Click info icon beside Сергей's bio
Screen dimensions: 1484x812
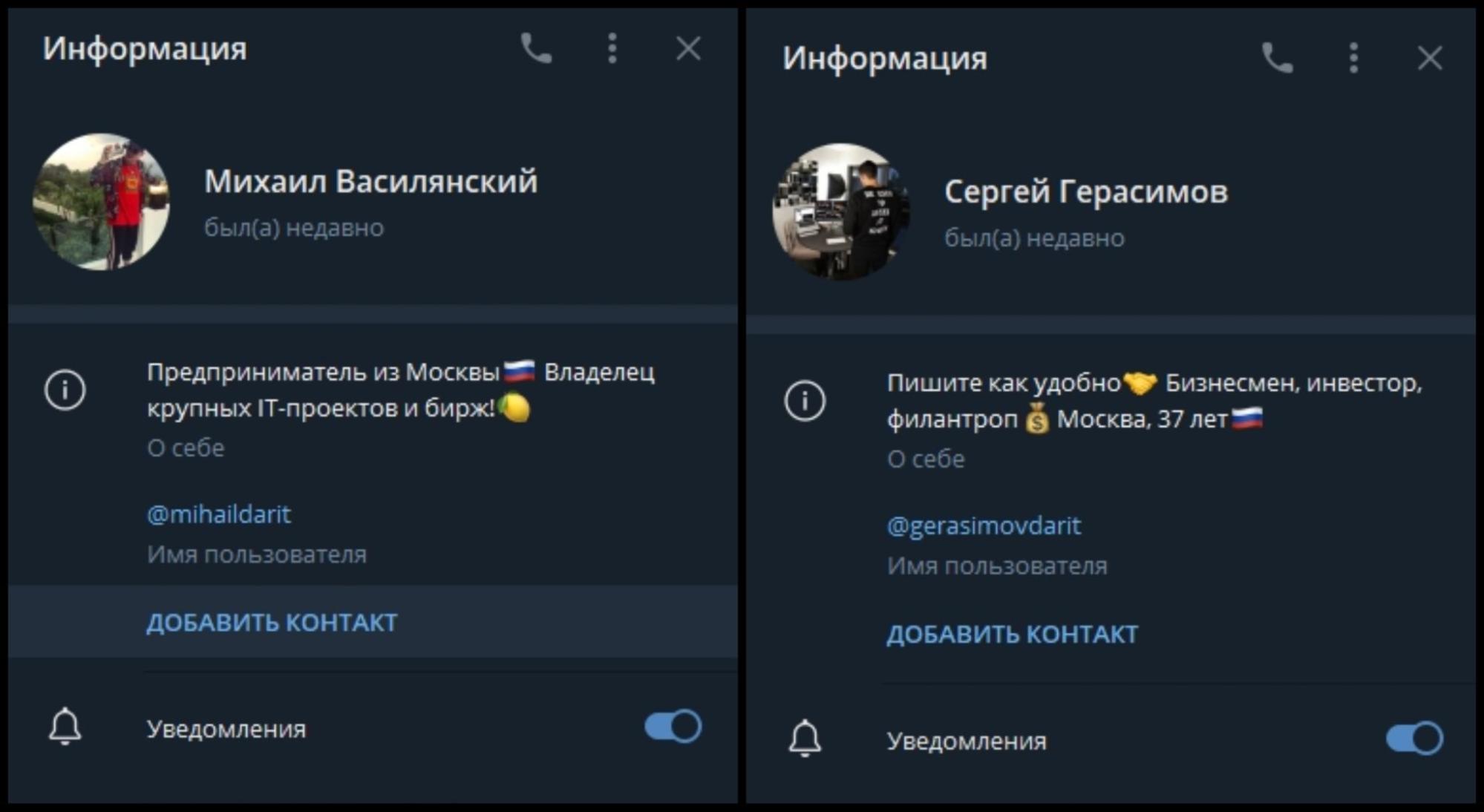(805, 401)
